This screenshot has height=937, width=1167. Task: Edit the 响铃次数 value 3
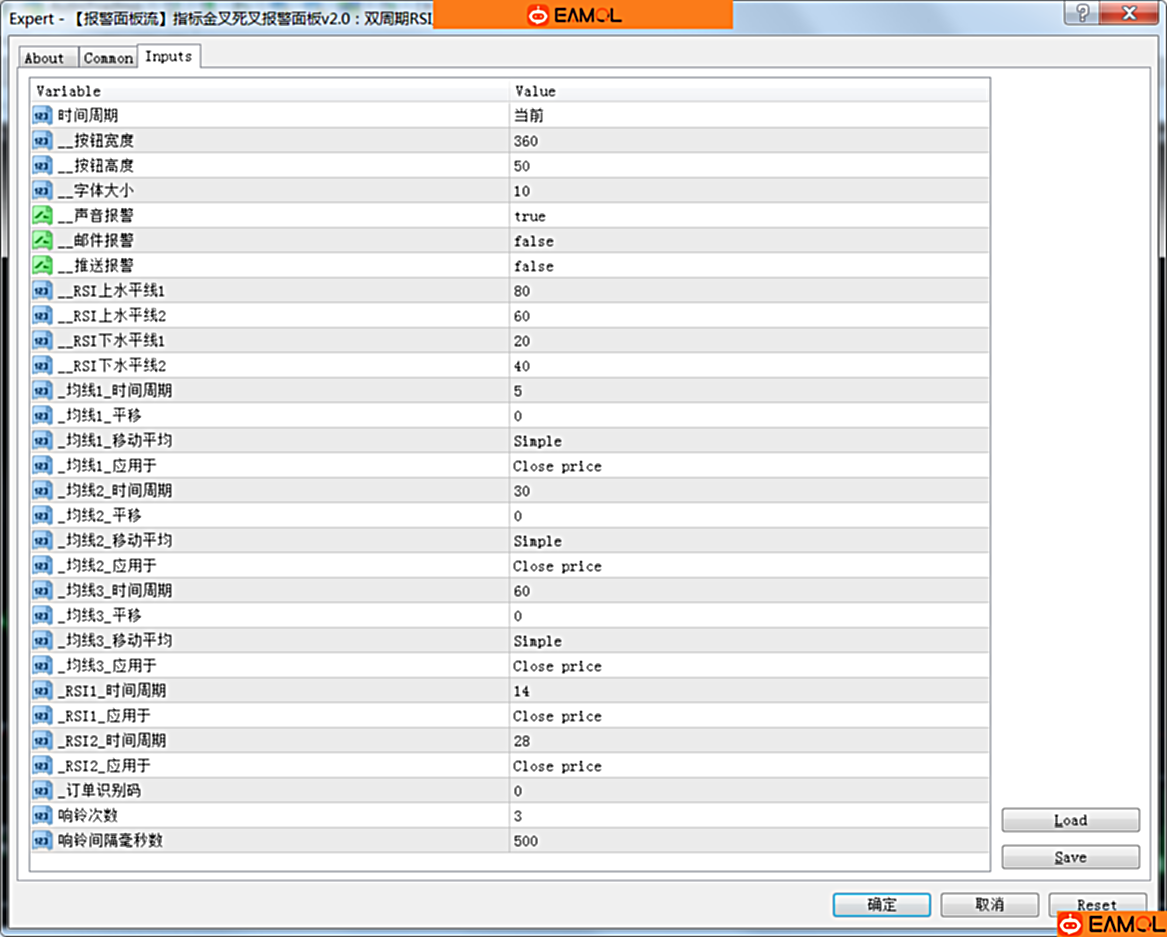[x=749, y=816]
